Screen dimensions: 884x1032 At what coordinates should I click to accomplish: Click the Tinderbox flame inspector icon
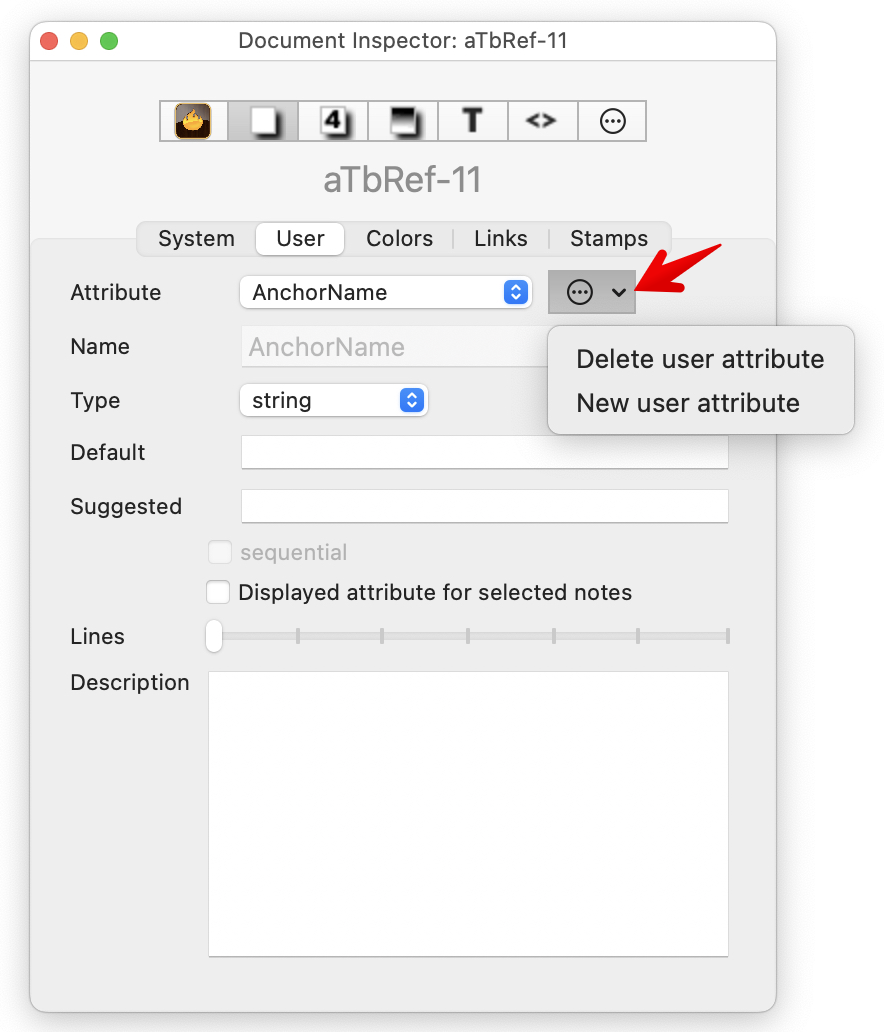pos(194,122)
